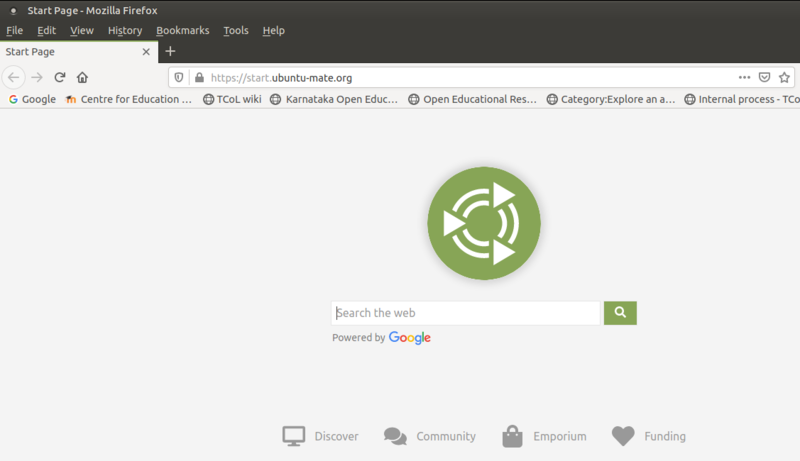800x461 pixels.
Task: Open the File menu
Action: pyautogui.click(x=14, y=31)
